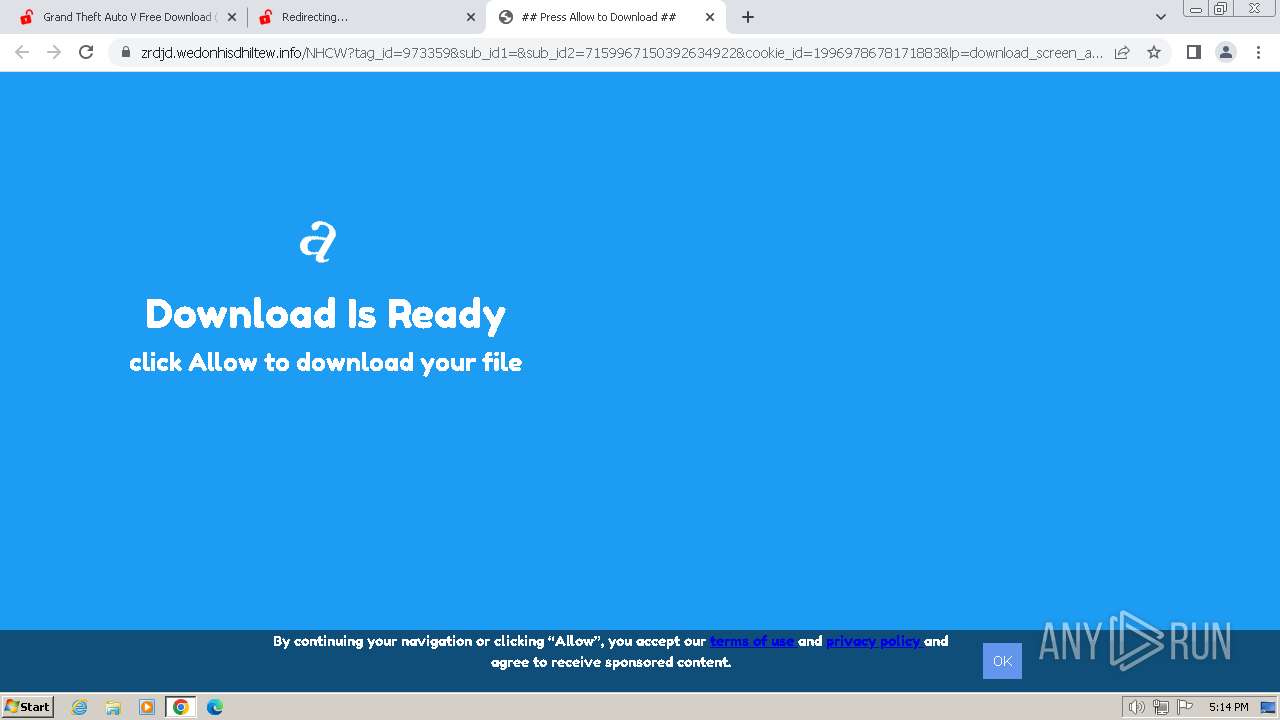The image size is (1280, 720).
Task: Open the network tray icon
Action: 1161,707
